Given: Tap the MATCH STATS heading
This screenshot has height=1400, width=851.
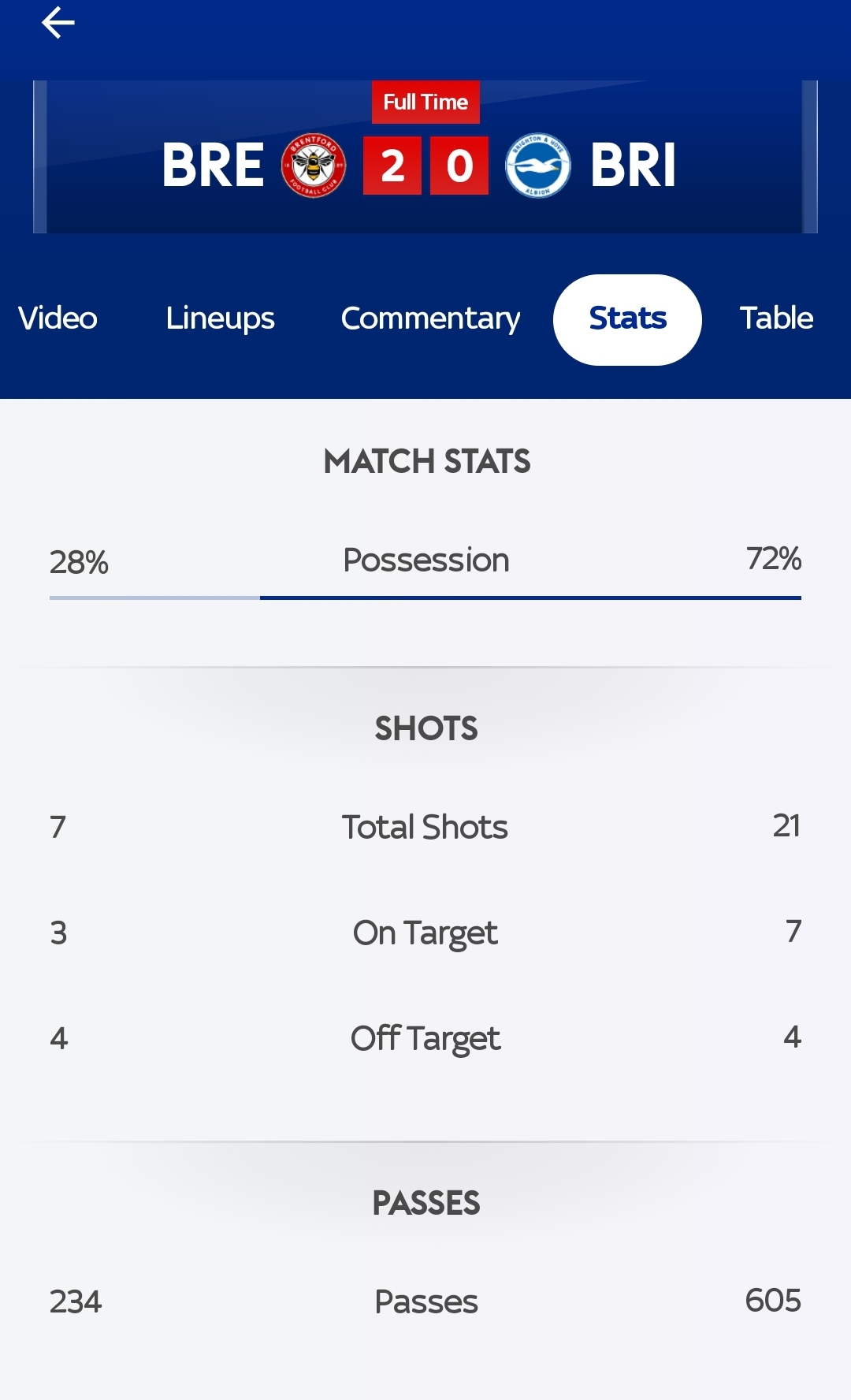Looking at the screenshot, I should coord(426,461).
